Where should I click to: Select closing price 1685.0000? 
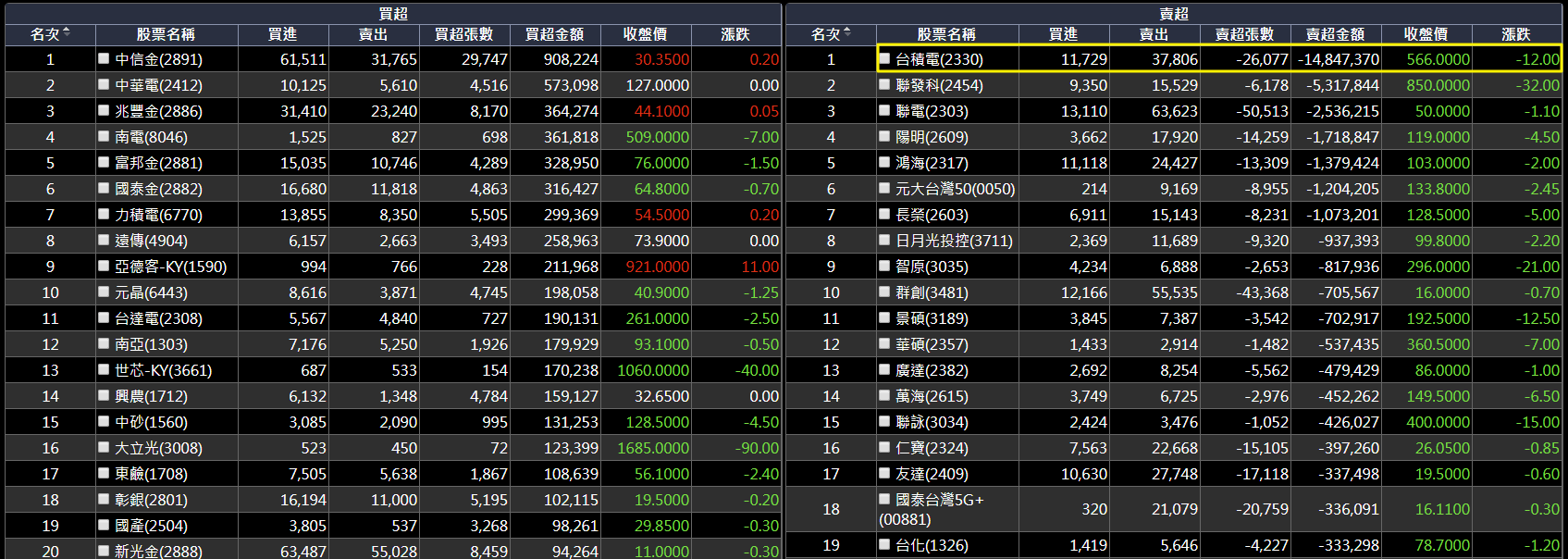coord(653,448)
